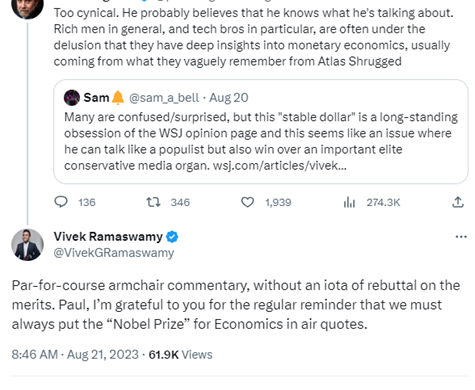Click the bell emoji next to Sam
The image size is (475, 390).
point(118,98)
